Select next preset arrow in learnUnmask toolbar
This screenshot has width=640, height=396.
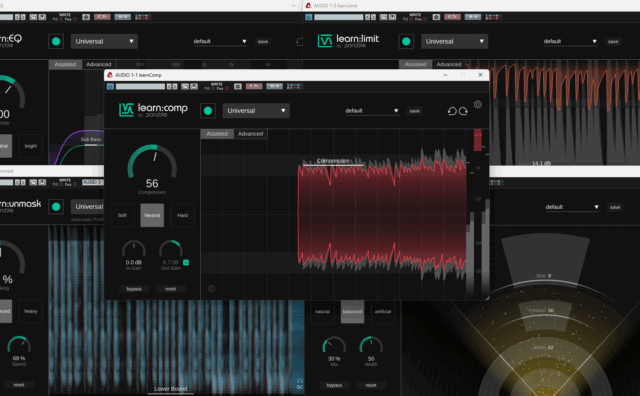click(x=23, y=182)
